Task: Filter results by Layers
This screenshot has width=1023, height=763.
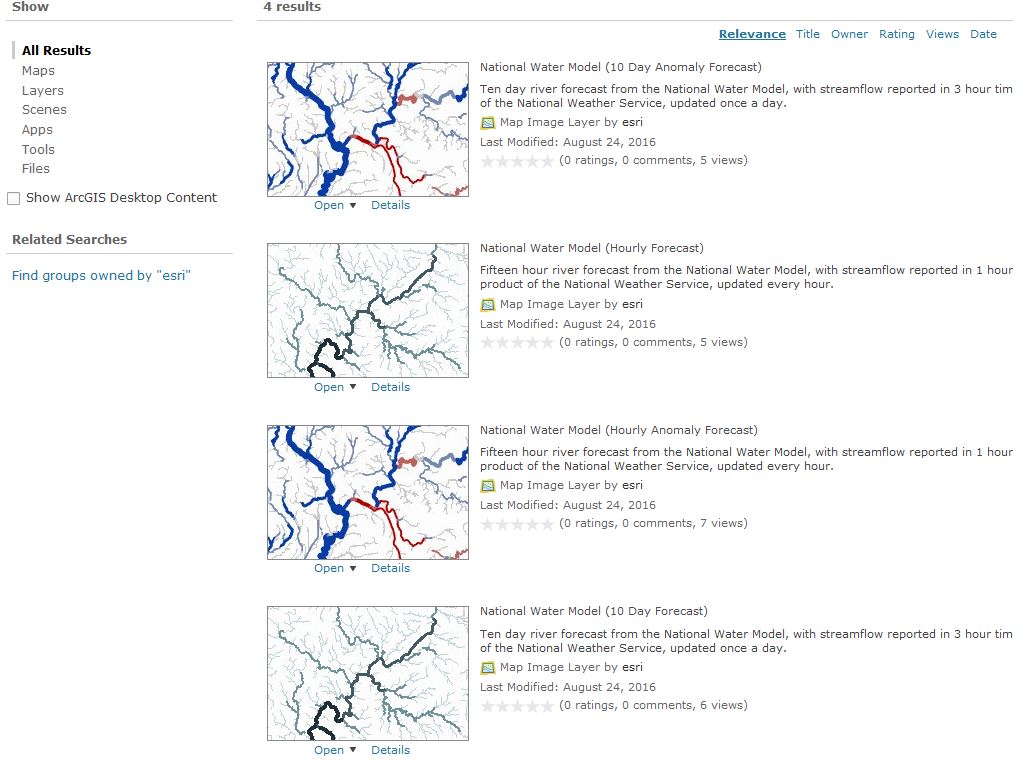Action: (x=42, y=91)
